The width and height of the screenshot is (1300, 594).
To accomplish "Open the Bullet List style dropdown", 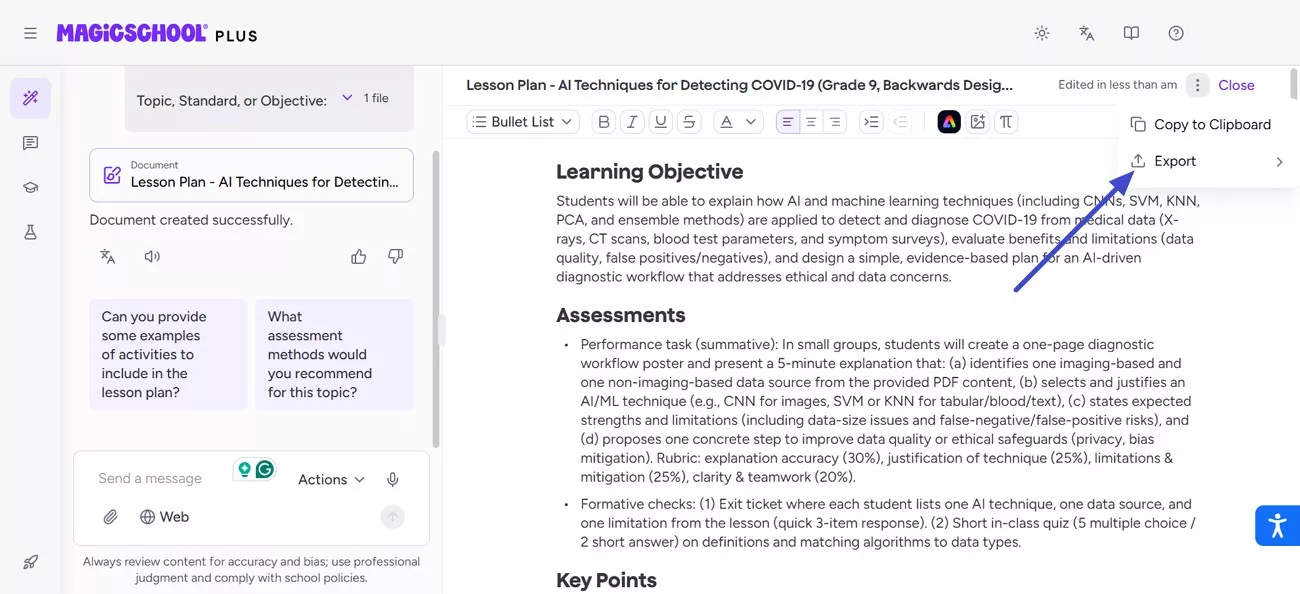I will point(523,122).
